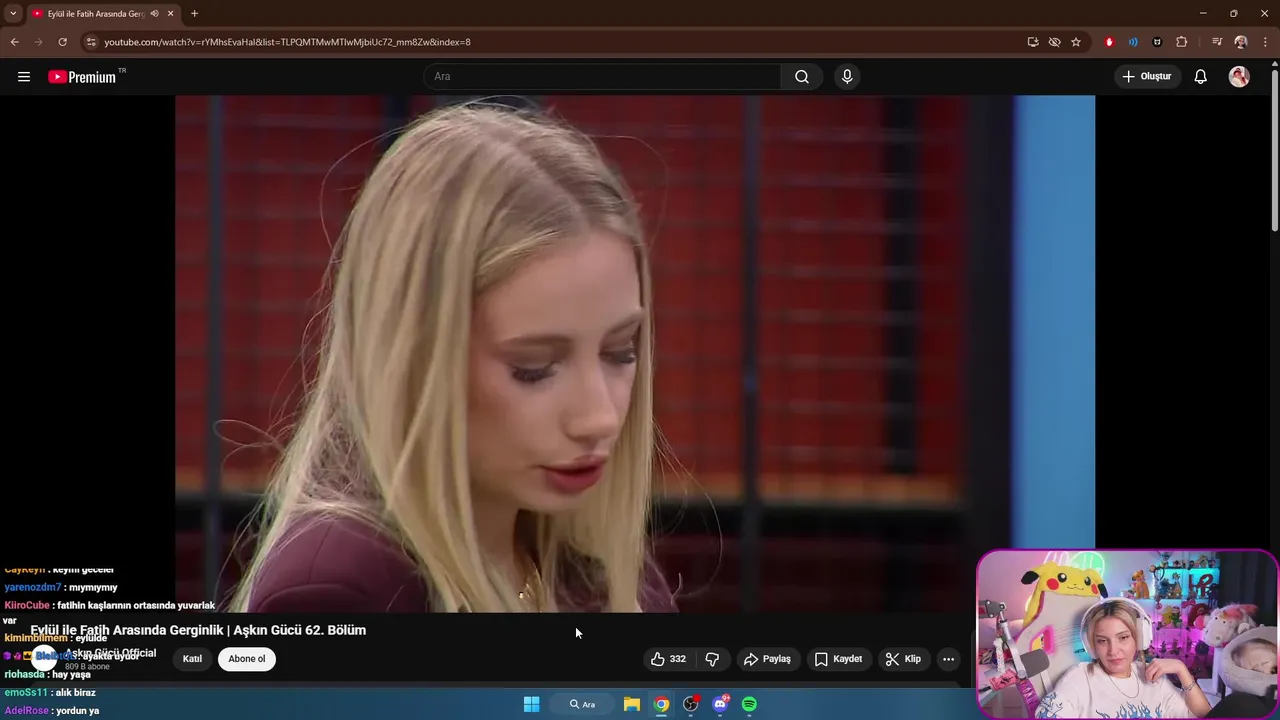This screenshot has height=720, width=1280.
Task: Open the black cat extension icon
Action: (x=1157, y=42)
